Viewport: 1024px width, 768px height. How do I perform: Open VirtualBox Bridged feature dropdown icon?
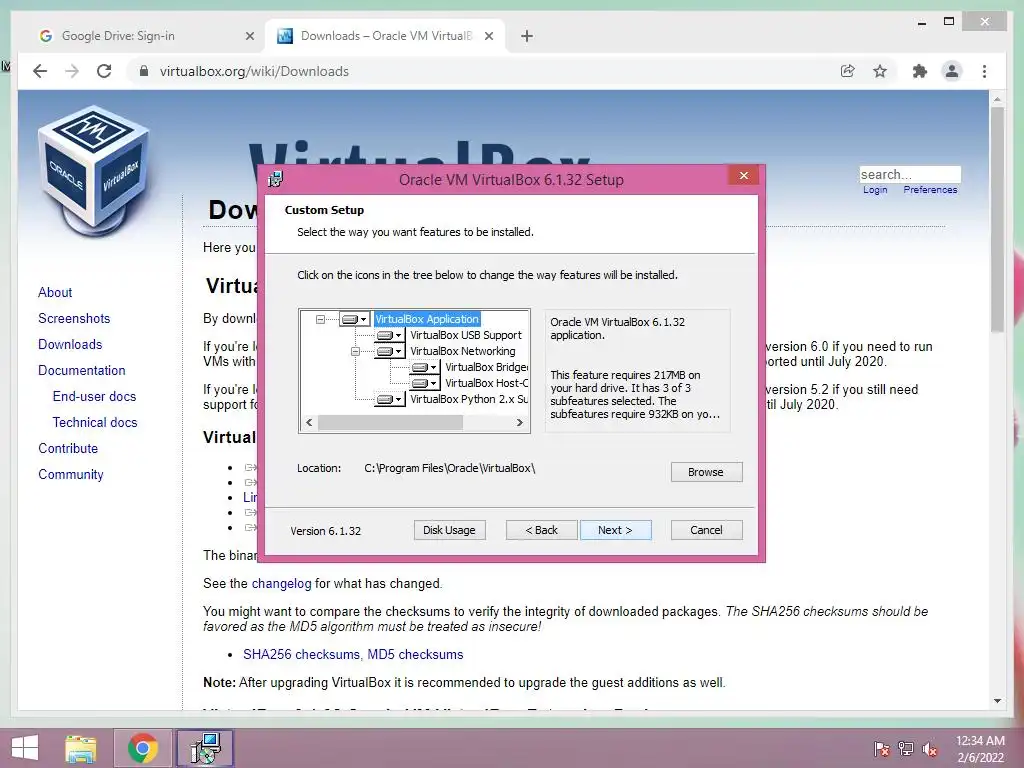(424, 368)
